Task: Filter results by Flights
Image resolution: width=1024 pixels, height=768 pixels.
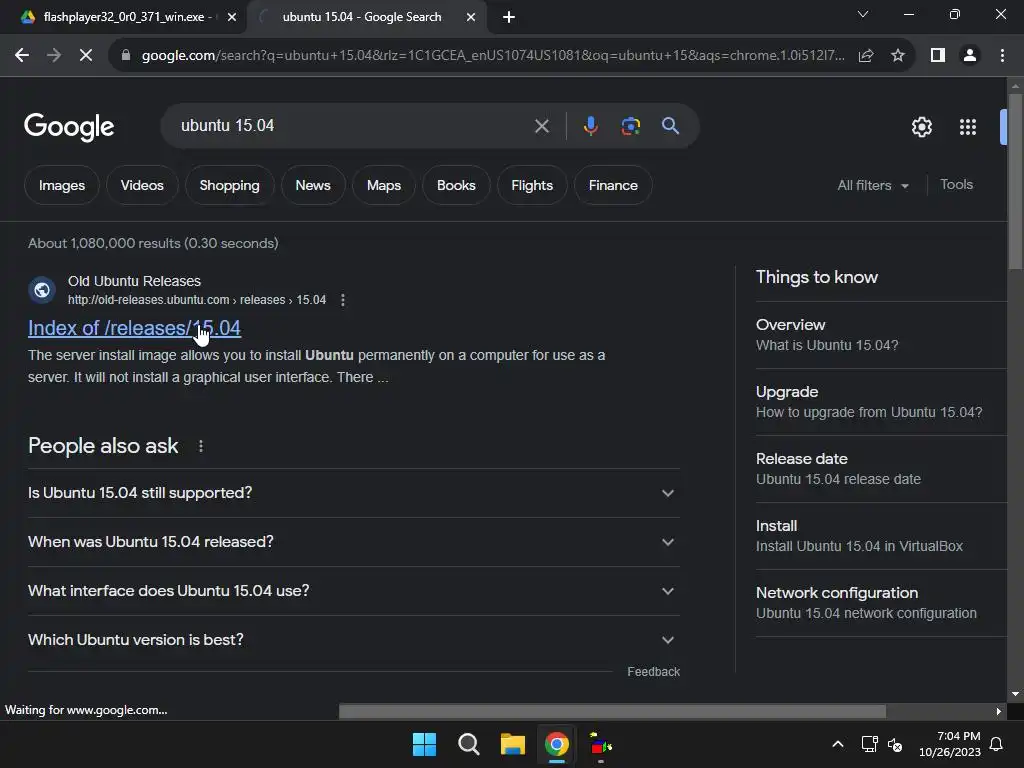Action: click(532, 185)
